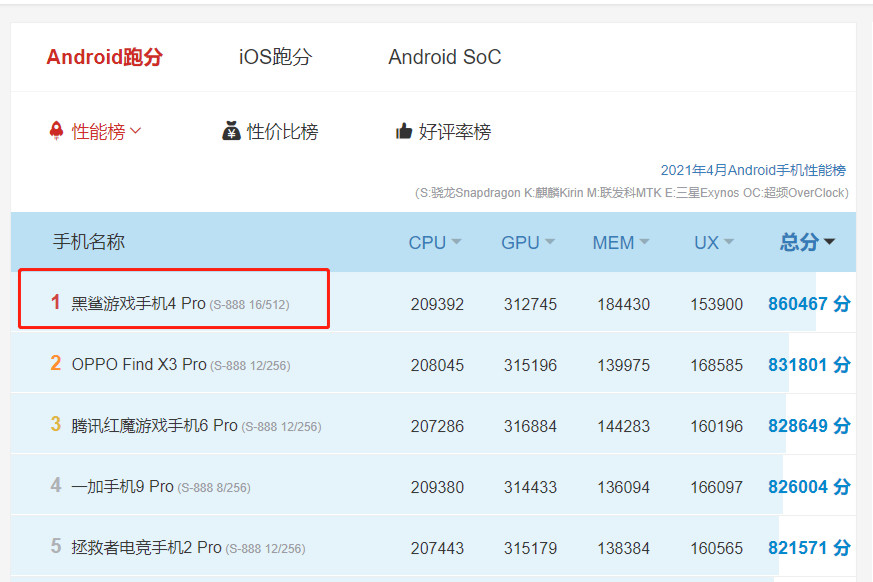
Task: Click MEM score 139975
Action: [x=624, y=365]
